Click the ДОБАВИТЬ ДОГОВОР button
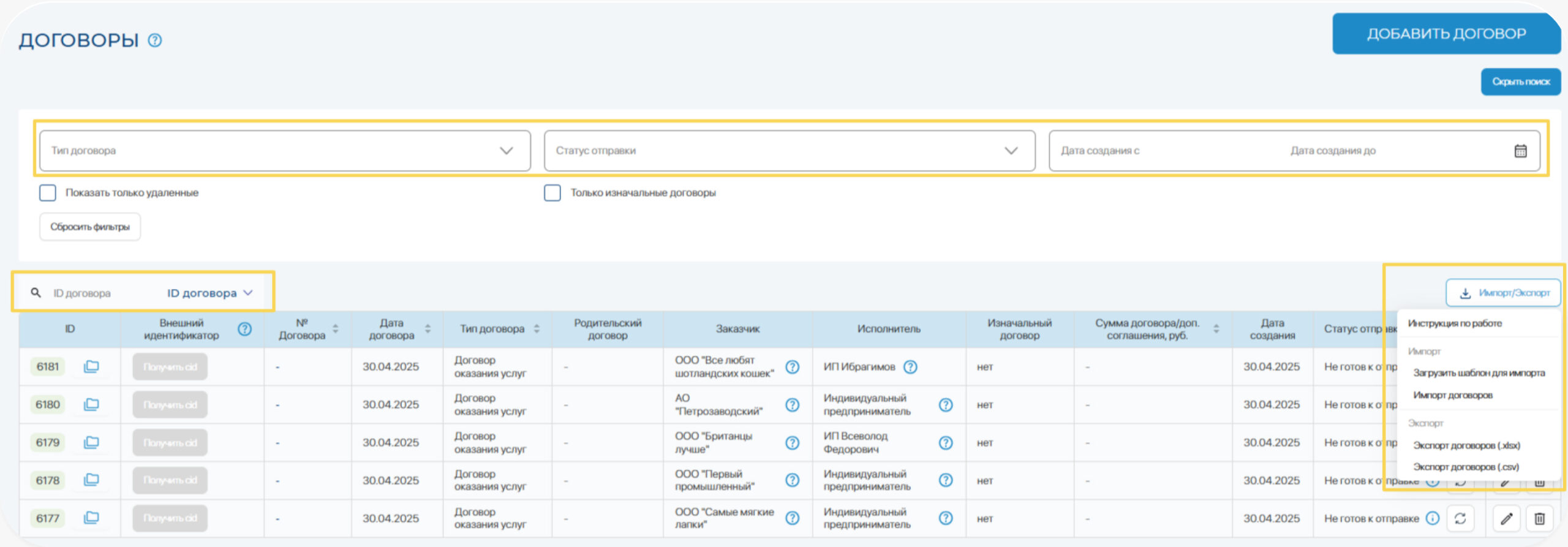 click(1445, 34)
